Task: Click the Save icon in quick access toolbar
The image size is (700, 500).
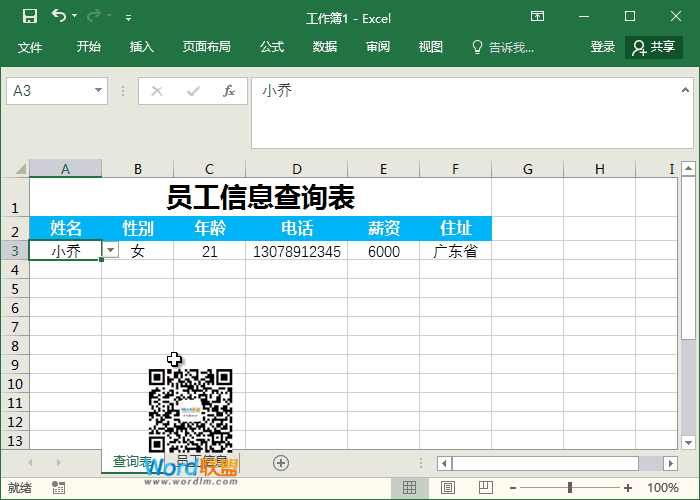Action: pos(30,17)
